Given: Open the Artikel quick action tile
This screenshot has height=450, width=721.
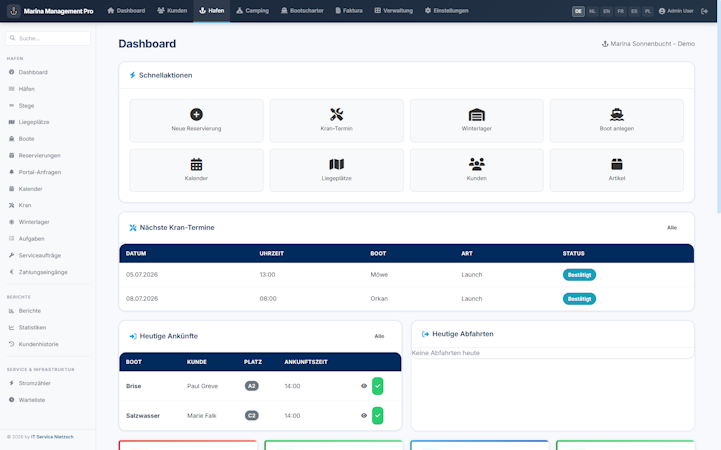Looking at the screenshot, I should [617, 170].
